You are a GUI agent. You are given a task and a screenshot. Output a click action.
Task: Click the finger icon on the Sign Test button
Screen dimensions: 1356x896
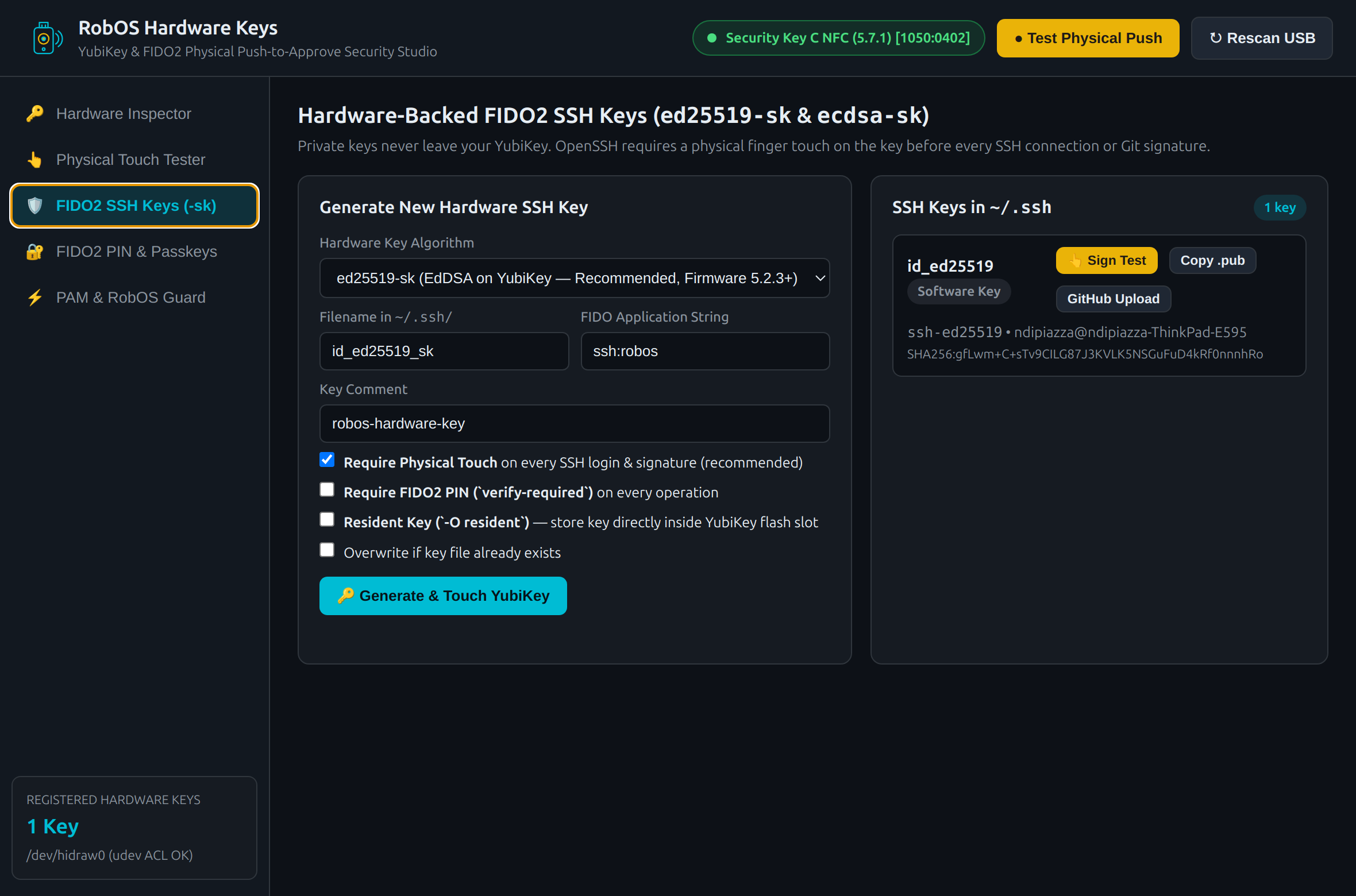click(1075, 261)
